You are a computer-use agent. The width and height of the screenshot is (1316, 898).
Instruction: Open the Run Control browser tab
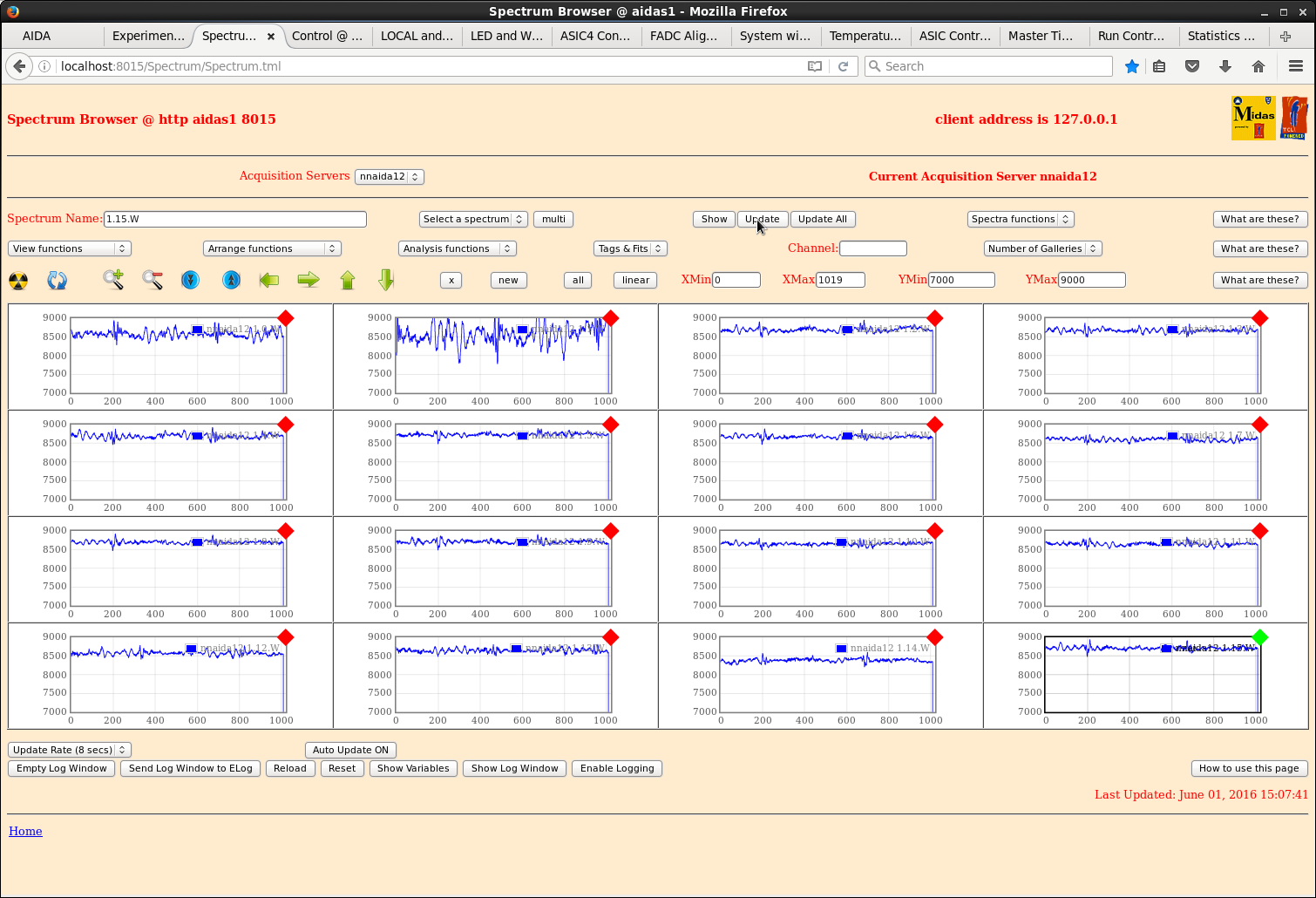[1130, 36]
